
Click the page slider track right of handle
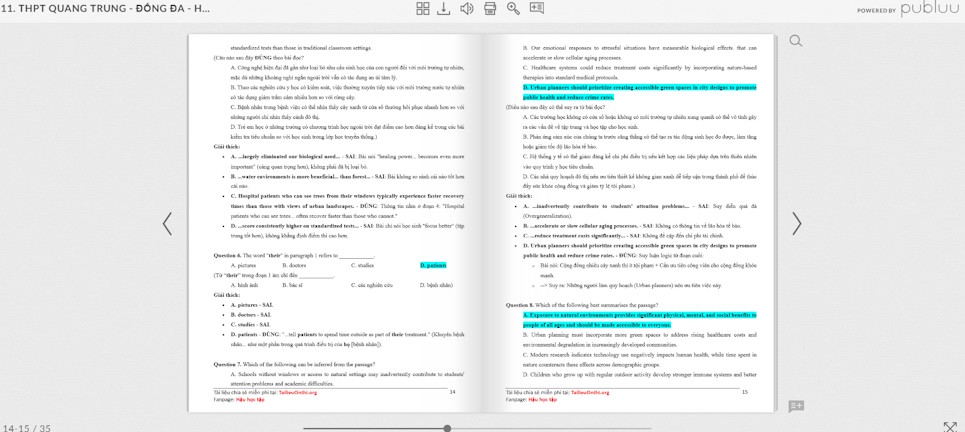(551, 428)
